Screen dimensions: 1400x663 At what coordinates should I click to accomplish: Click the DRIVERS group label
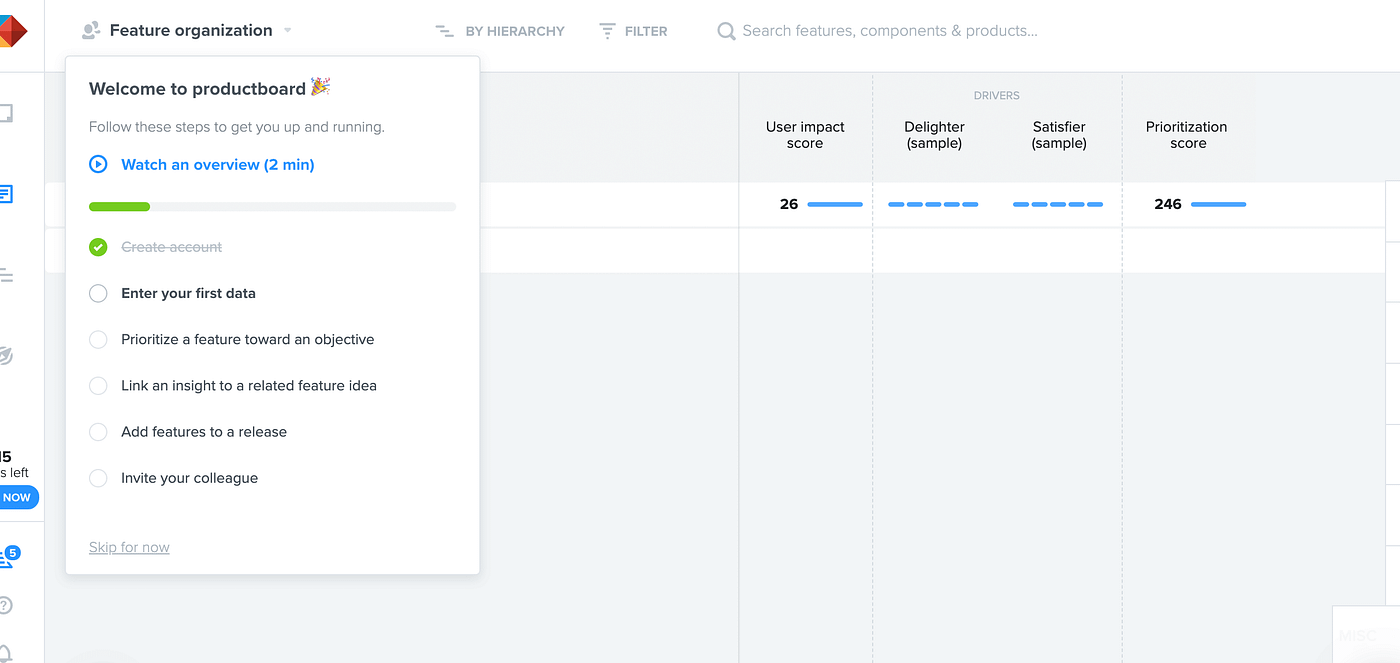tap(997, 96)
